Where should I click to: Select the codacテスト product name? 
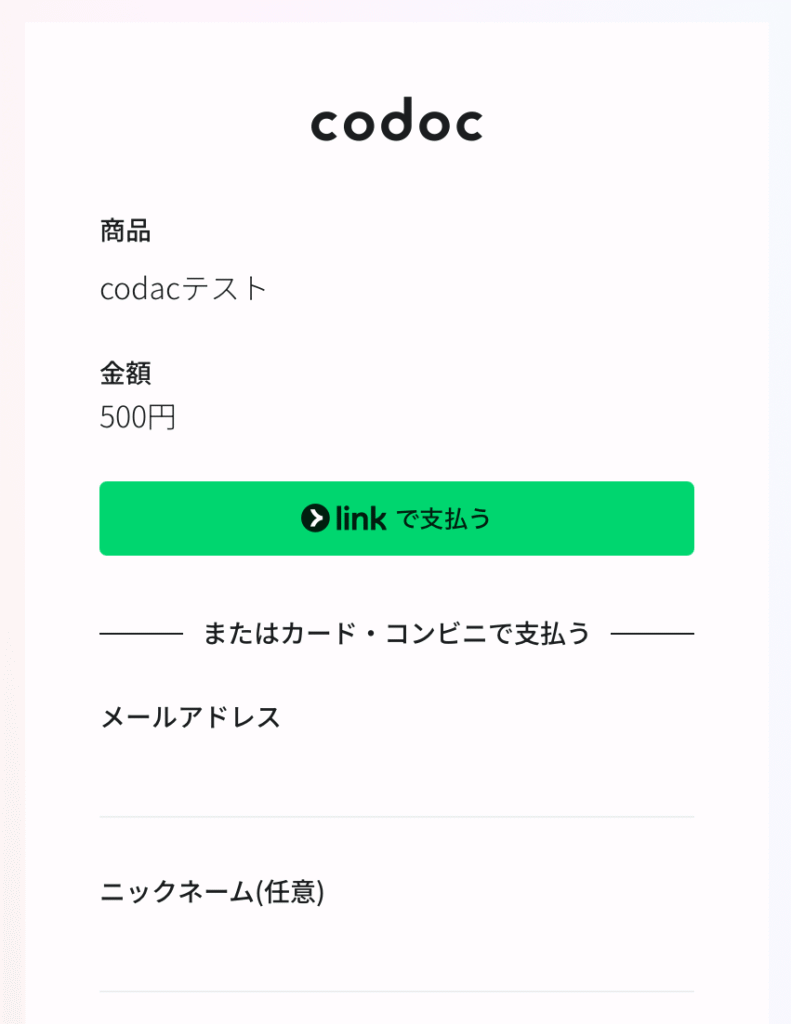(184, 289)
